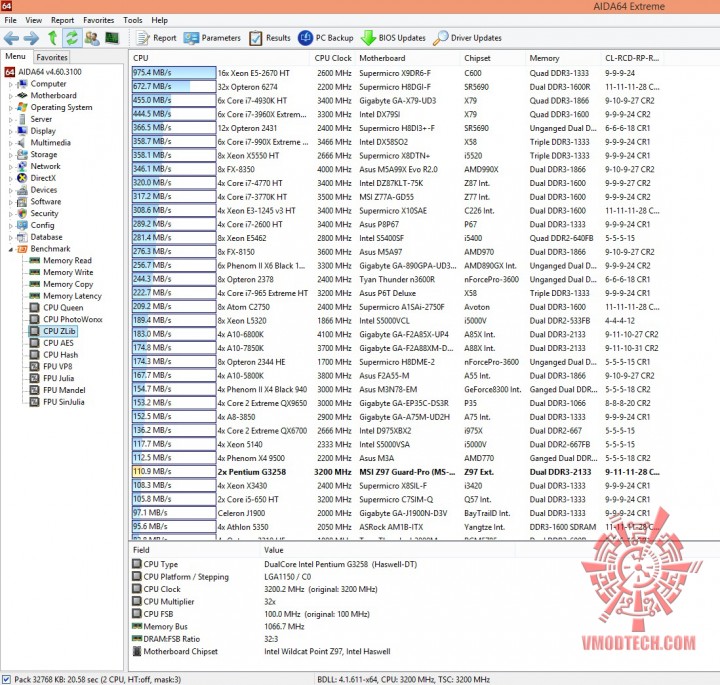Screen dimensions: 720x685
Task: Select the 8x FX-8350 result row
Action: click(x=396, y=169)
